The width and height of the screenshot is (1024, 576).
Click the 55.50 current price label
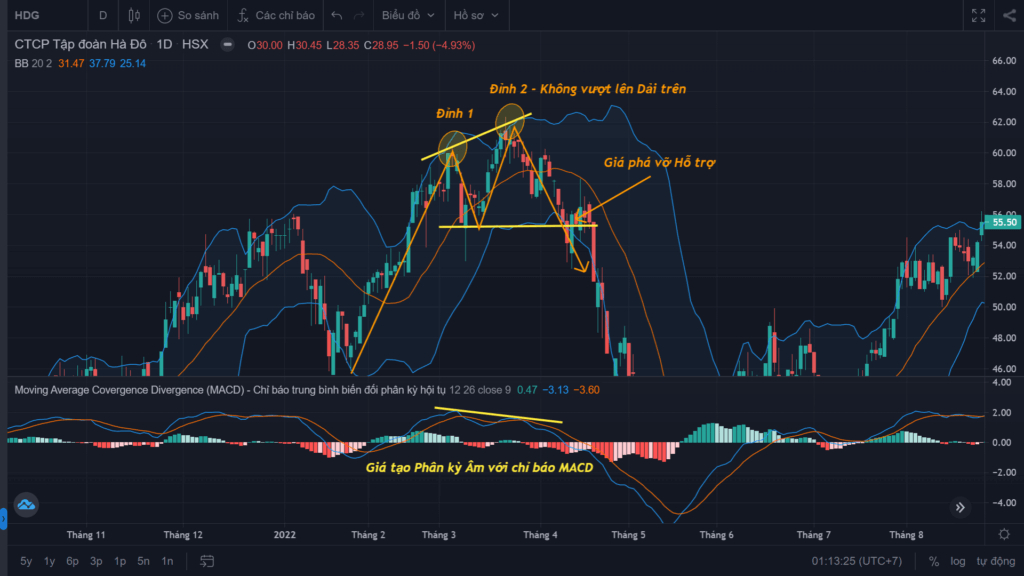1004,223
